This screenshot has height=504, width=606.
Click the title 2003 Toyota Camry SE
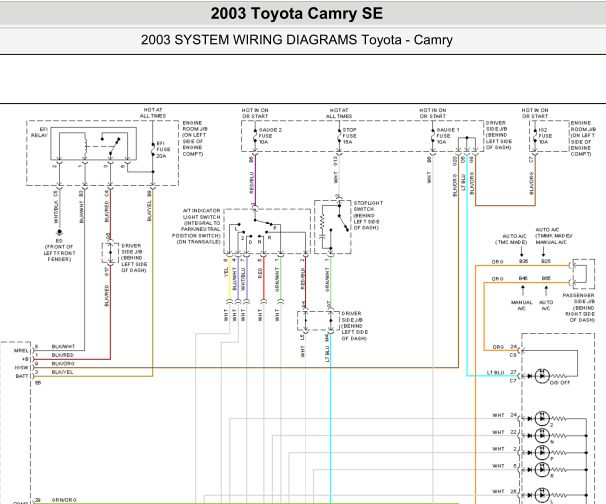click(x=296, y=14)
